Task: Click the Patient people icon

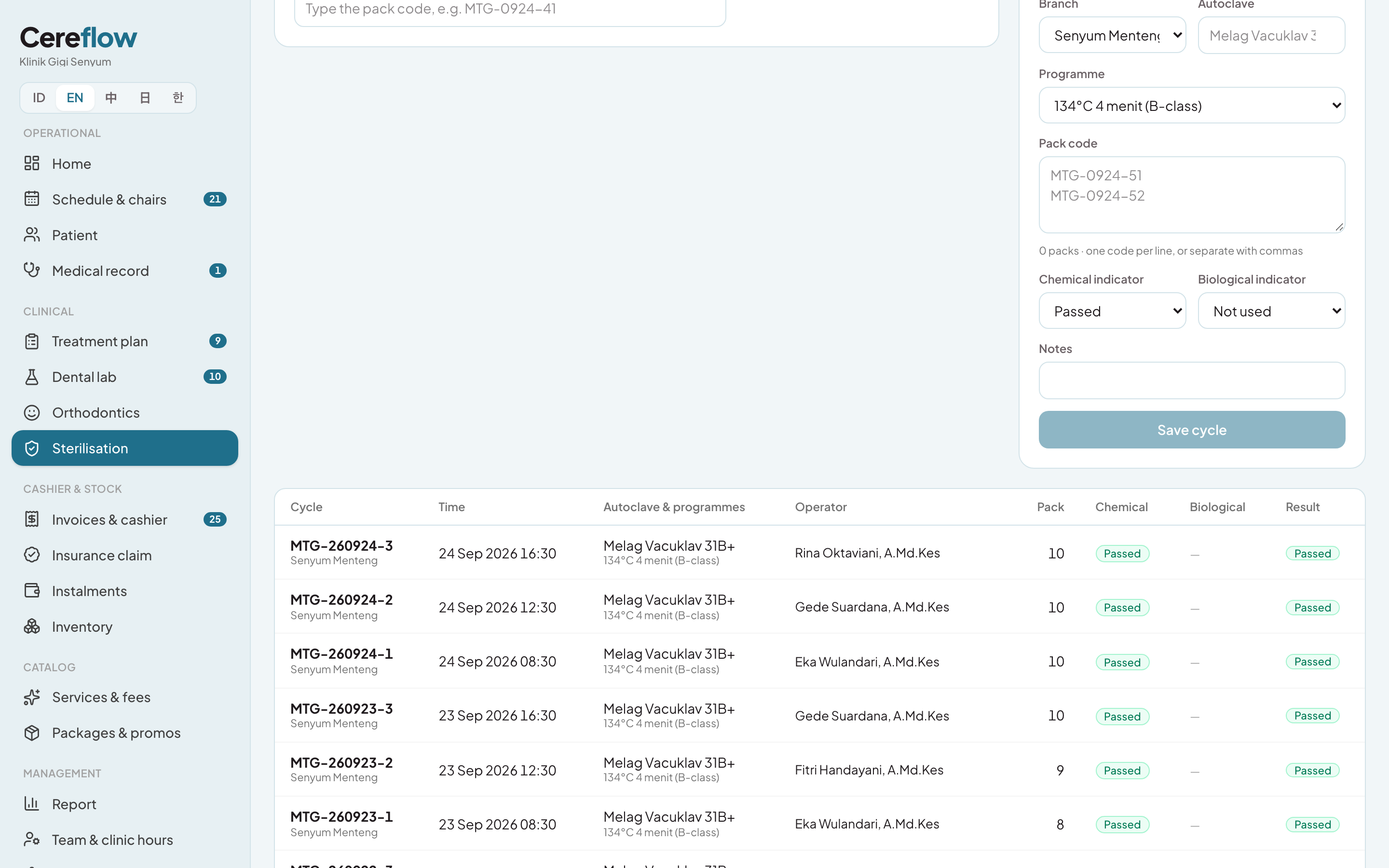Action: click(31, 235)
